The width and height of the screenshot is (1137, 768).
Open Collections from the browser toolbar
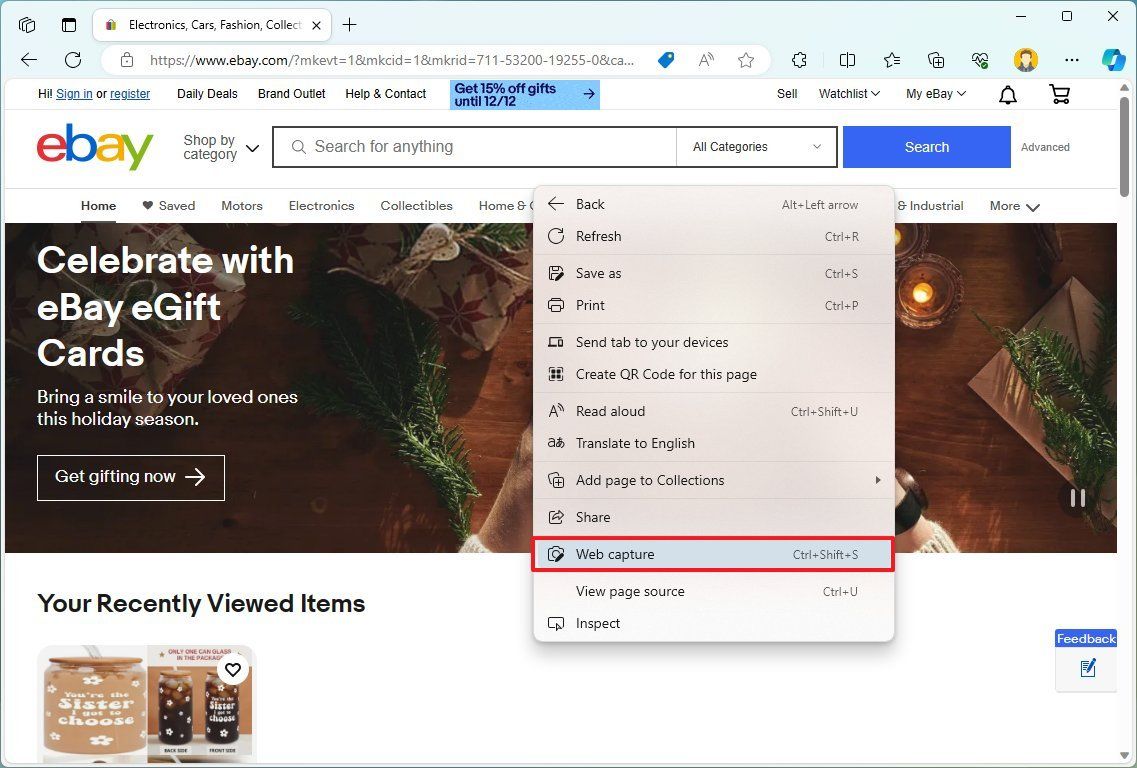935,60
